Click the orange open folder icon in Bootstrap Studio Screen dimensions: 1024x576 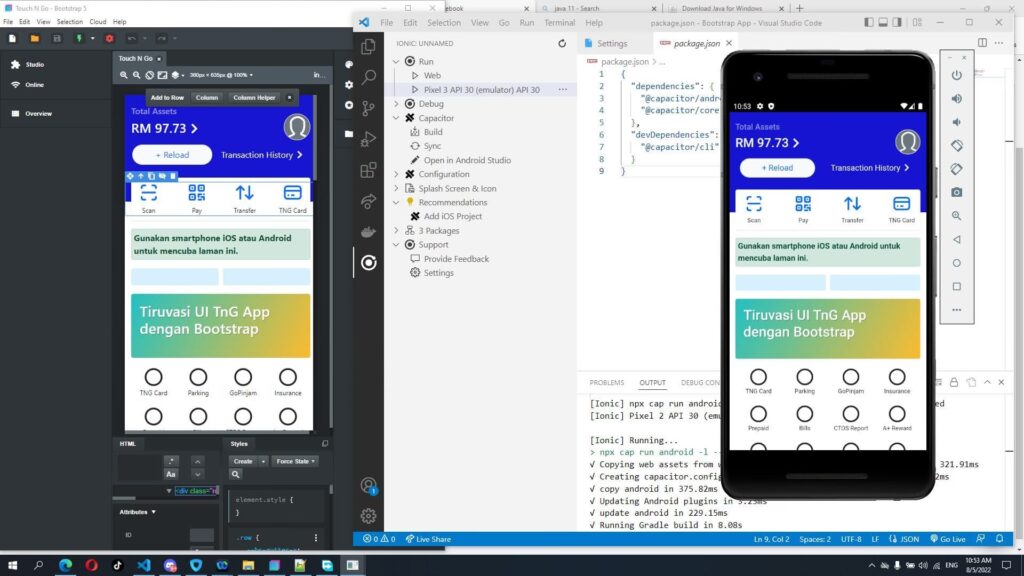coord(35,38)
